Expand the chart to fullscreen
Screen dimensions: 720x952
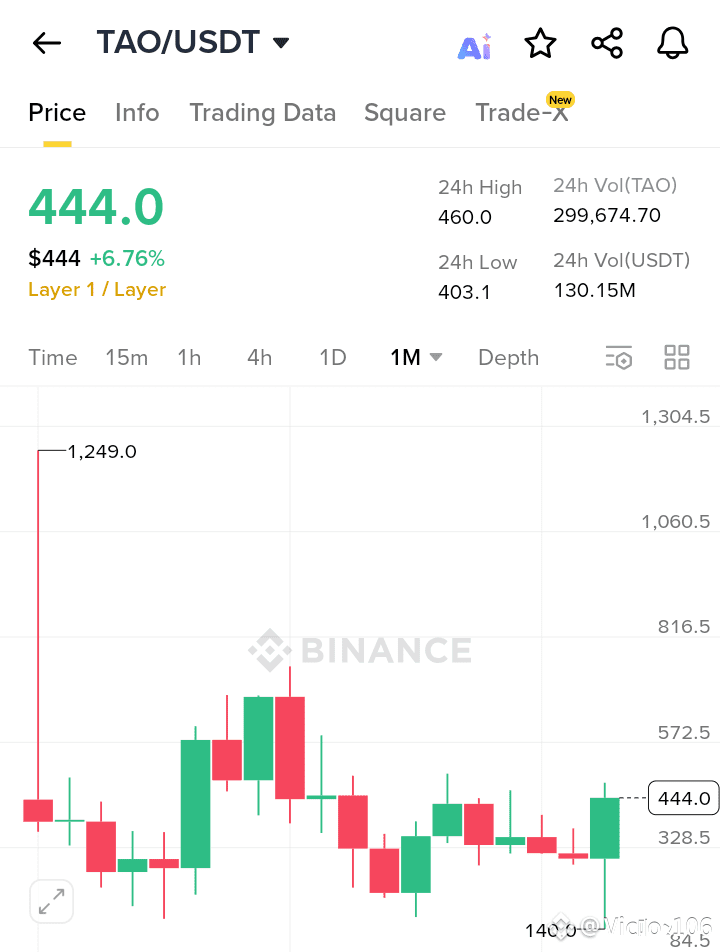pyautogui.click(x=52, y=901)
